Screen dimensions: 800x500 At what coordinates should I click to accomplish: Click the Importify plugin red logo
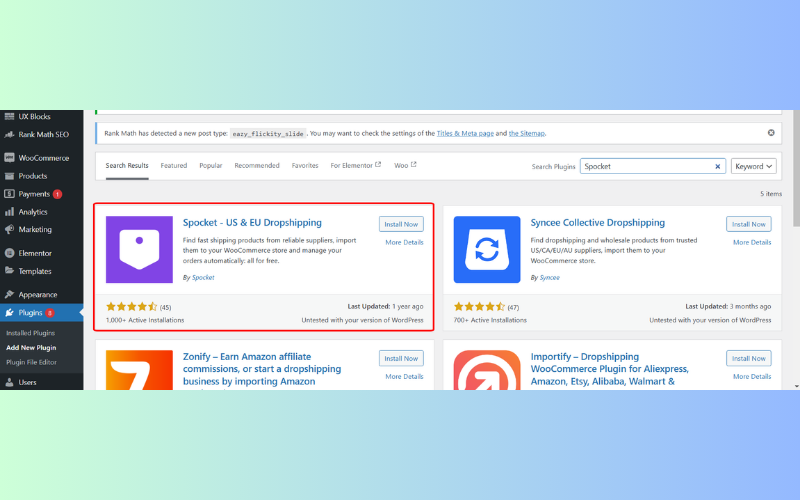(487, 370)
